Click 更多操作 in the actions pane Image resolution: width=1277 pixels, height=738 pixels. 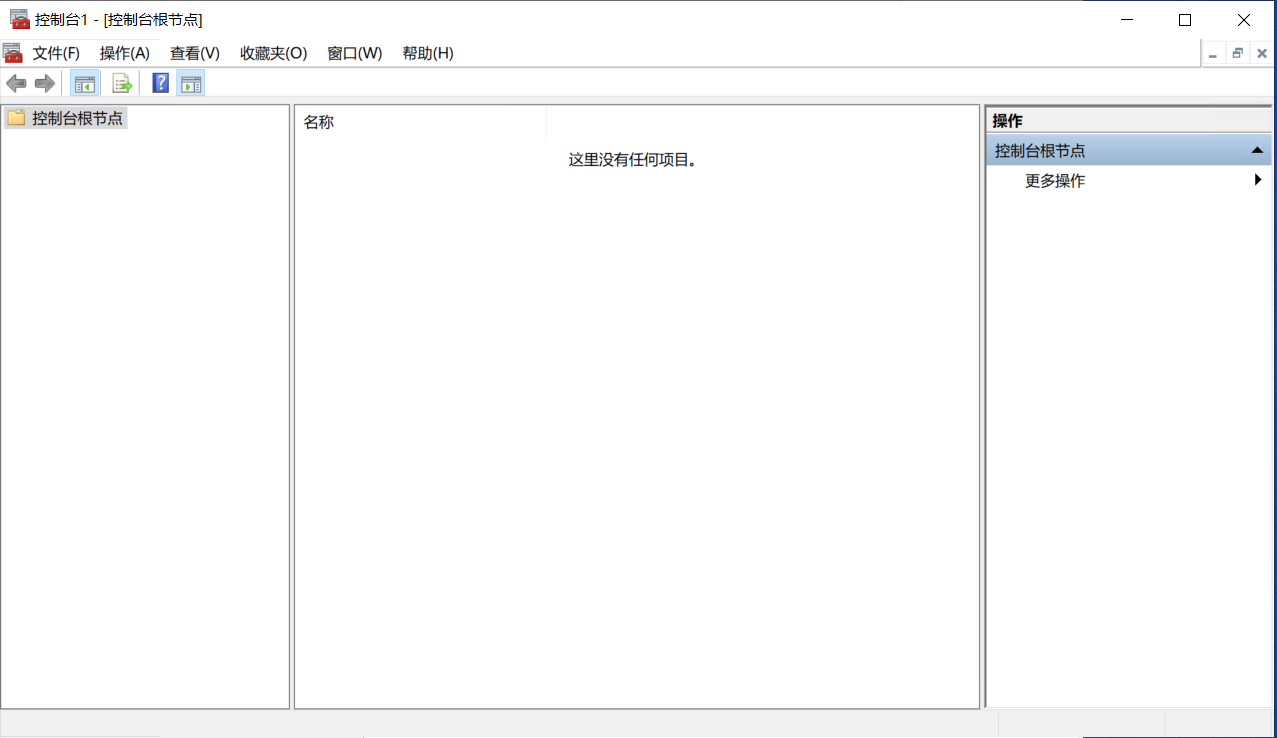[1055, 181]
